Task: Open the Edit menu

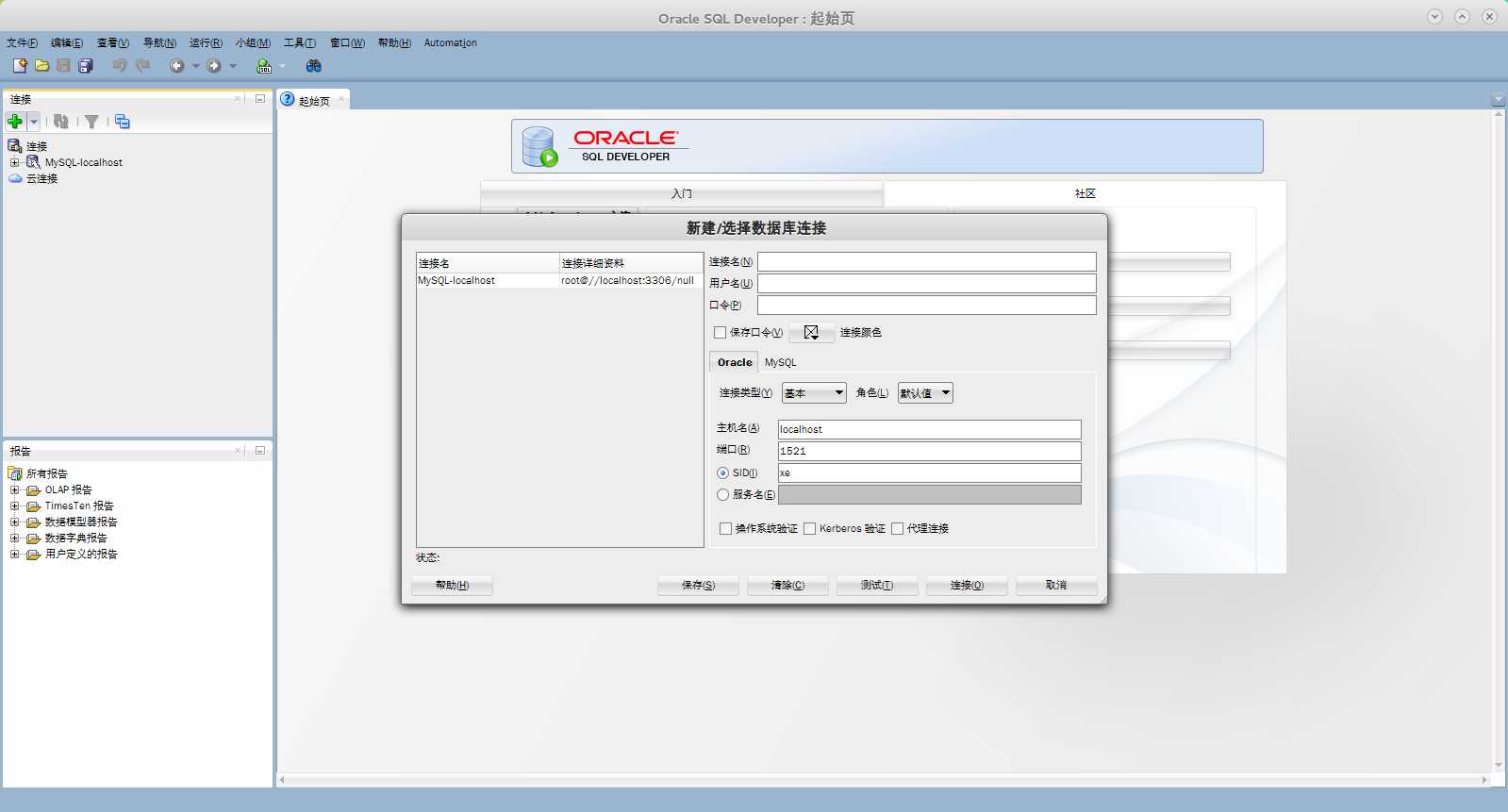Action: coord(66,42)
